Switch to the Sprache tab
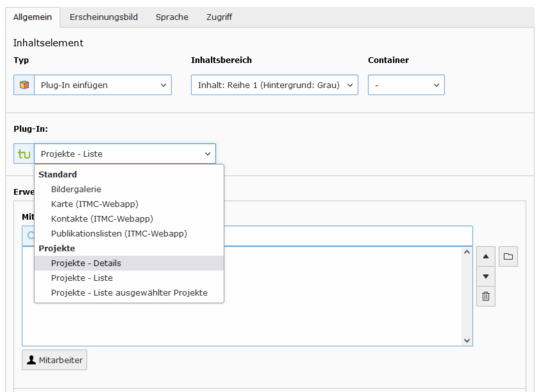The width and height of the screenshot is (541, 392). pos(172,17)
